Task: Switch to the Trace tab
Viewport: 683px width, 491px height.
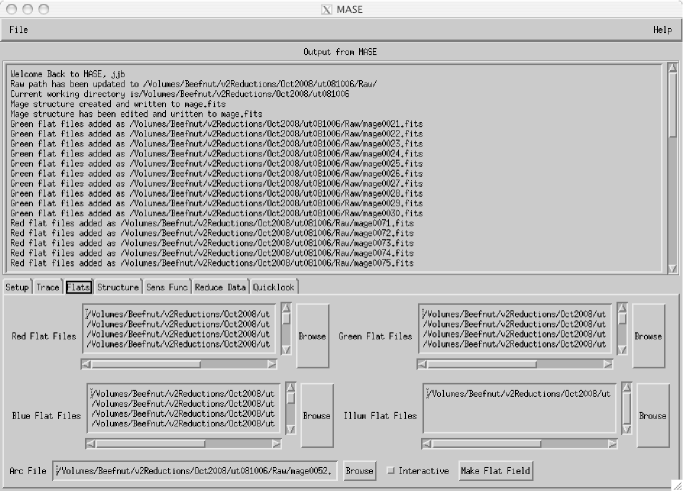Action: [x=47, y=287]
